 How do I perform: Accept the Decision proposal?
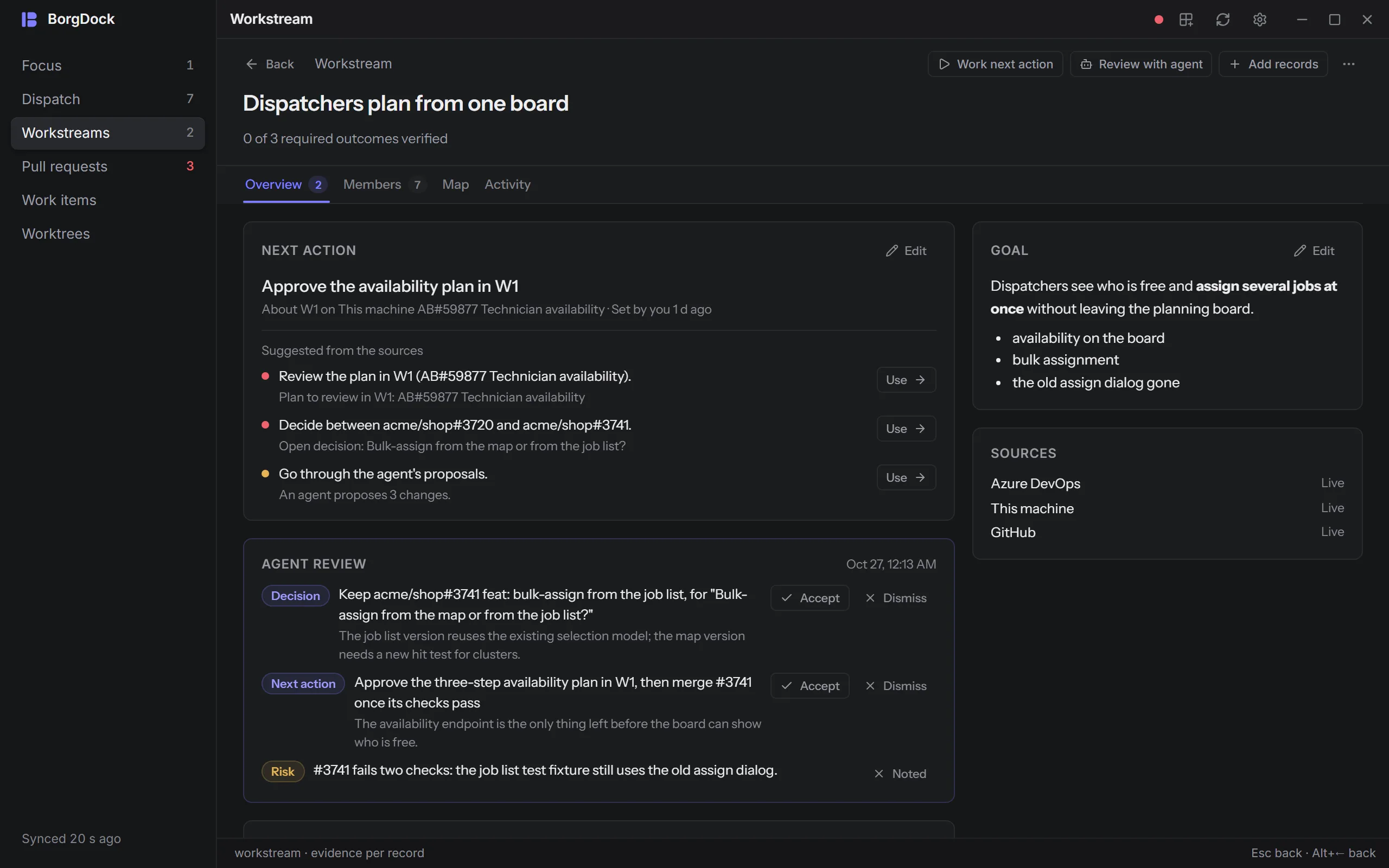[x=810, y=598]
